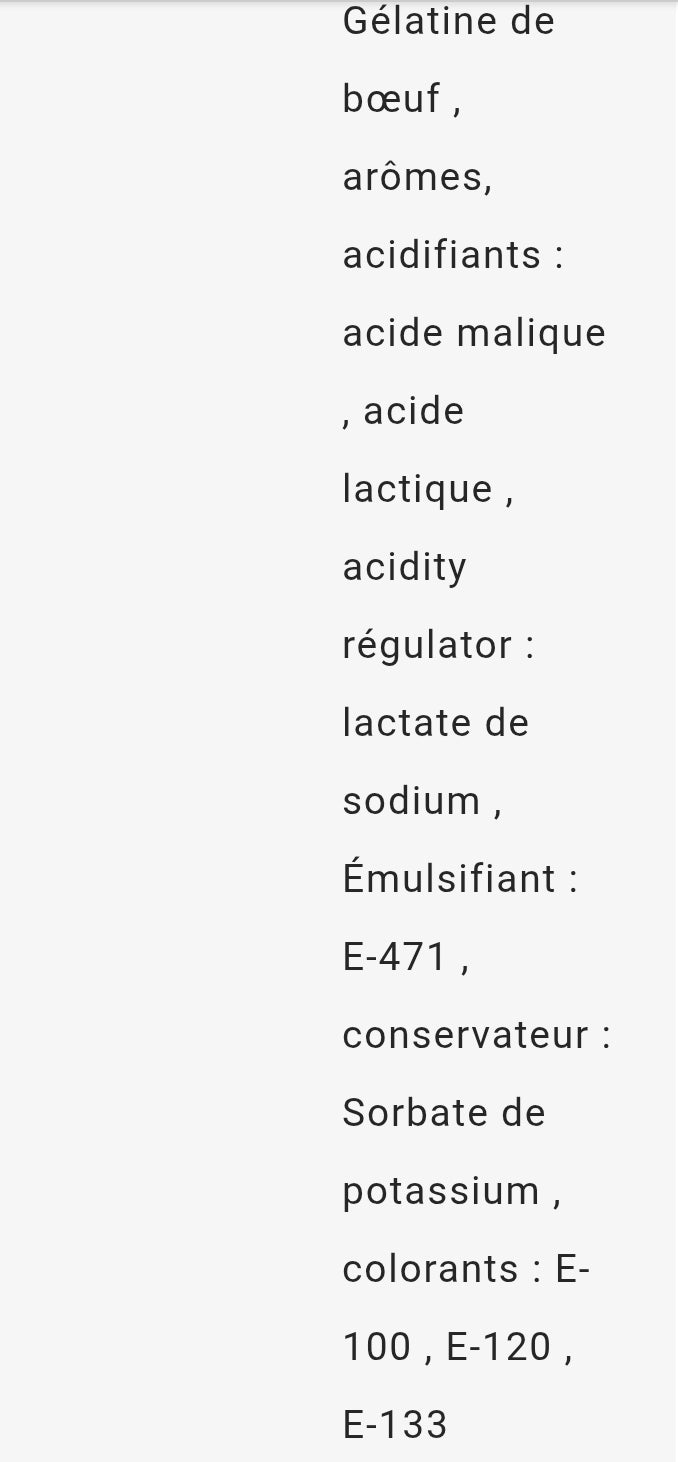Click the text 'régulator :'
The width and height of the screenshot is (678, 1462).
(439, 646)
